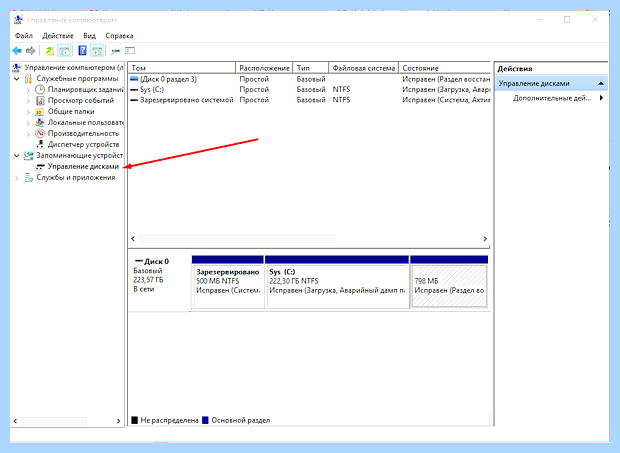620x453 pixels.
Task: Expand the Планировщик заданий node
Action: pos(28,90)
